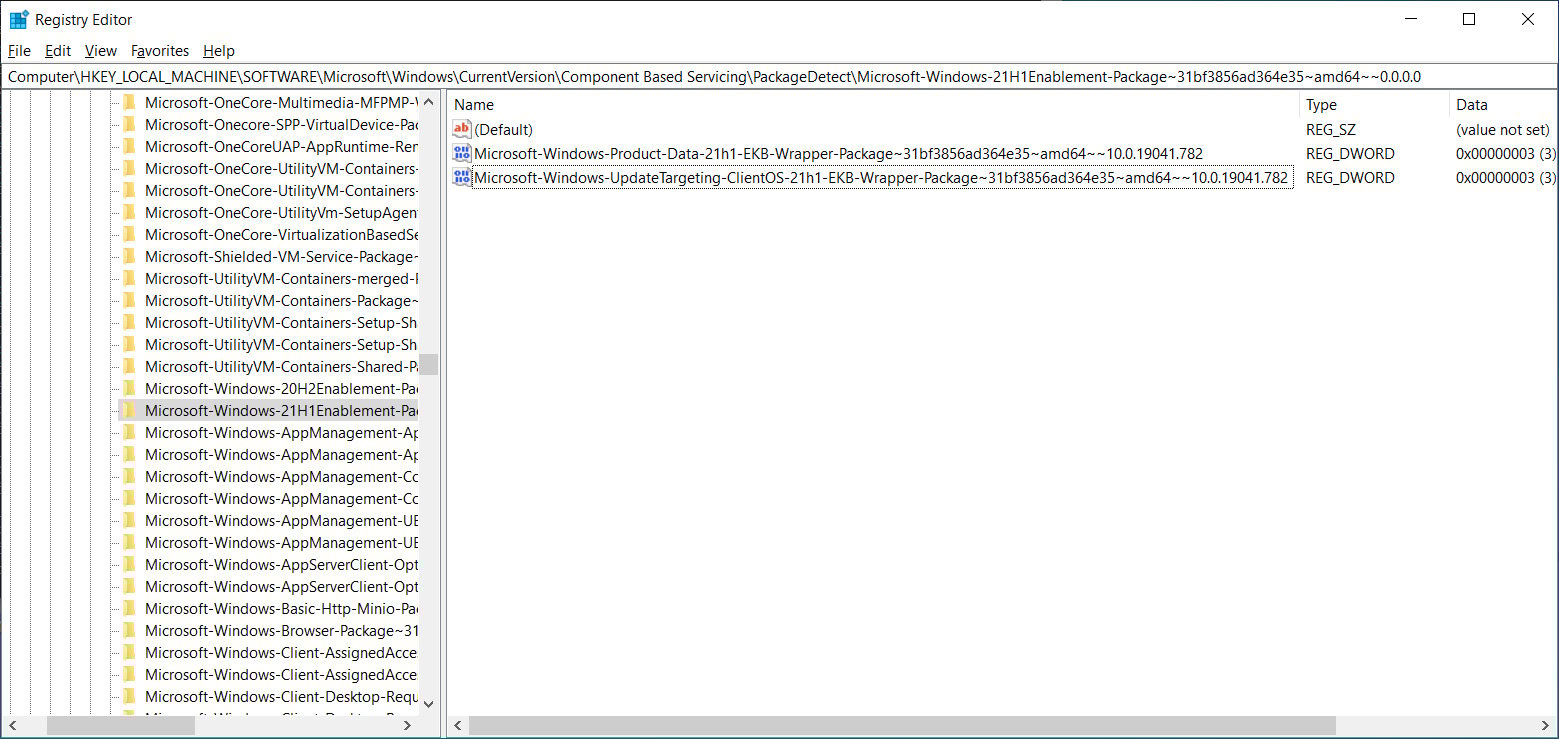Click REG_DWORD type in the Product-Data row

point(1350,153)
